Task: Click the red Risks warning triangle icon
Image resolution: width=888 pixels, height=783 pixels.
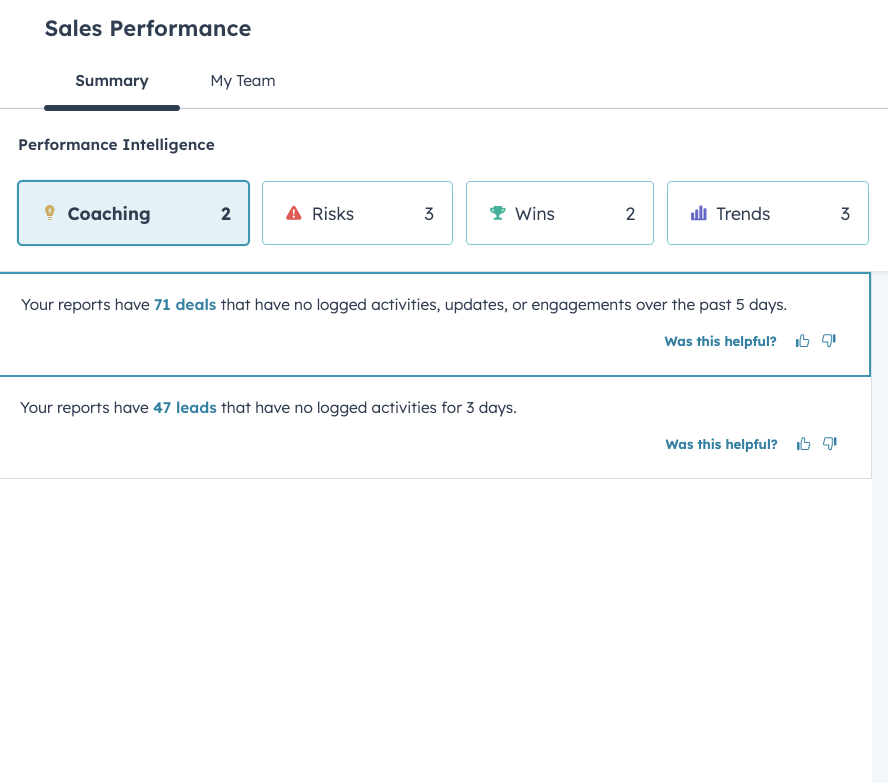Action: coord(294,213)
